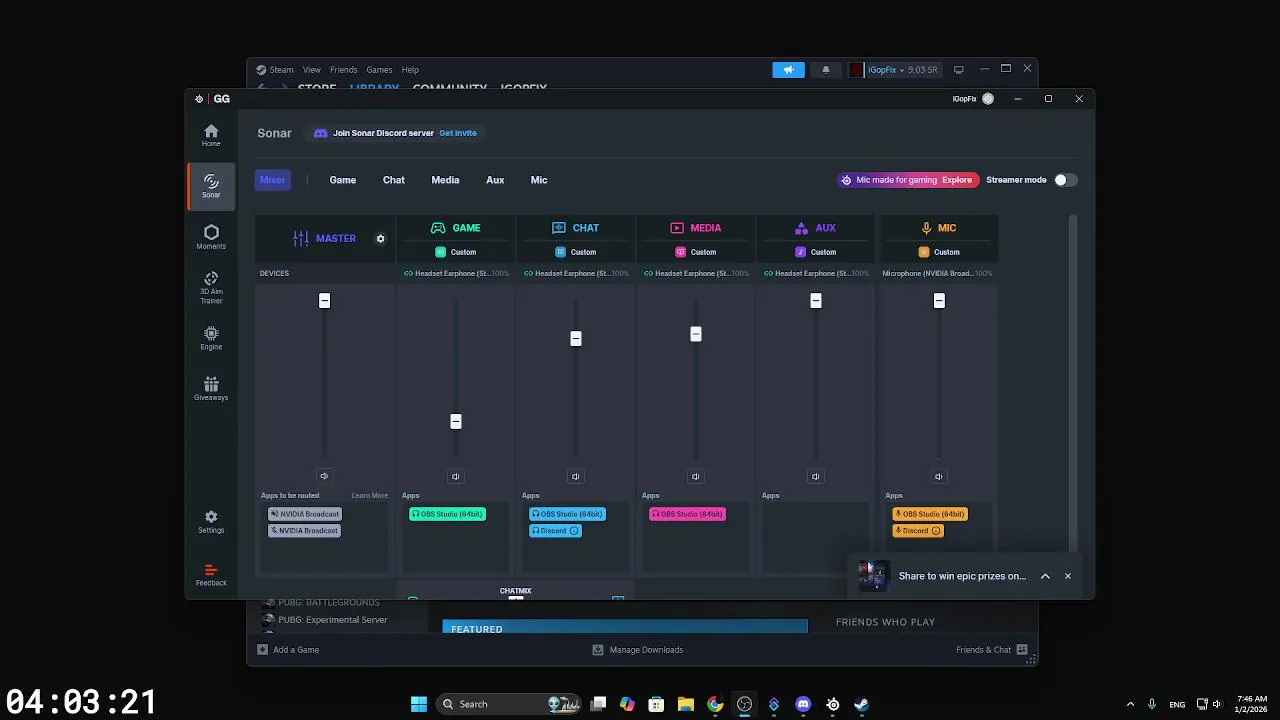Screen dimensions: 1280x720
Task: Open Discord from the taskbar
Action: (803, 704)
